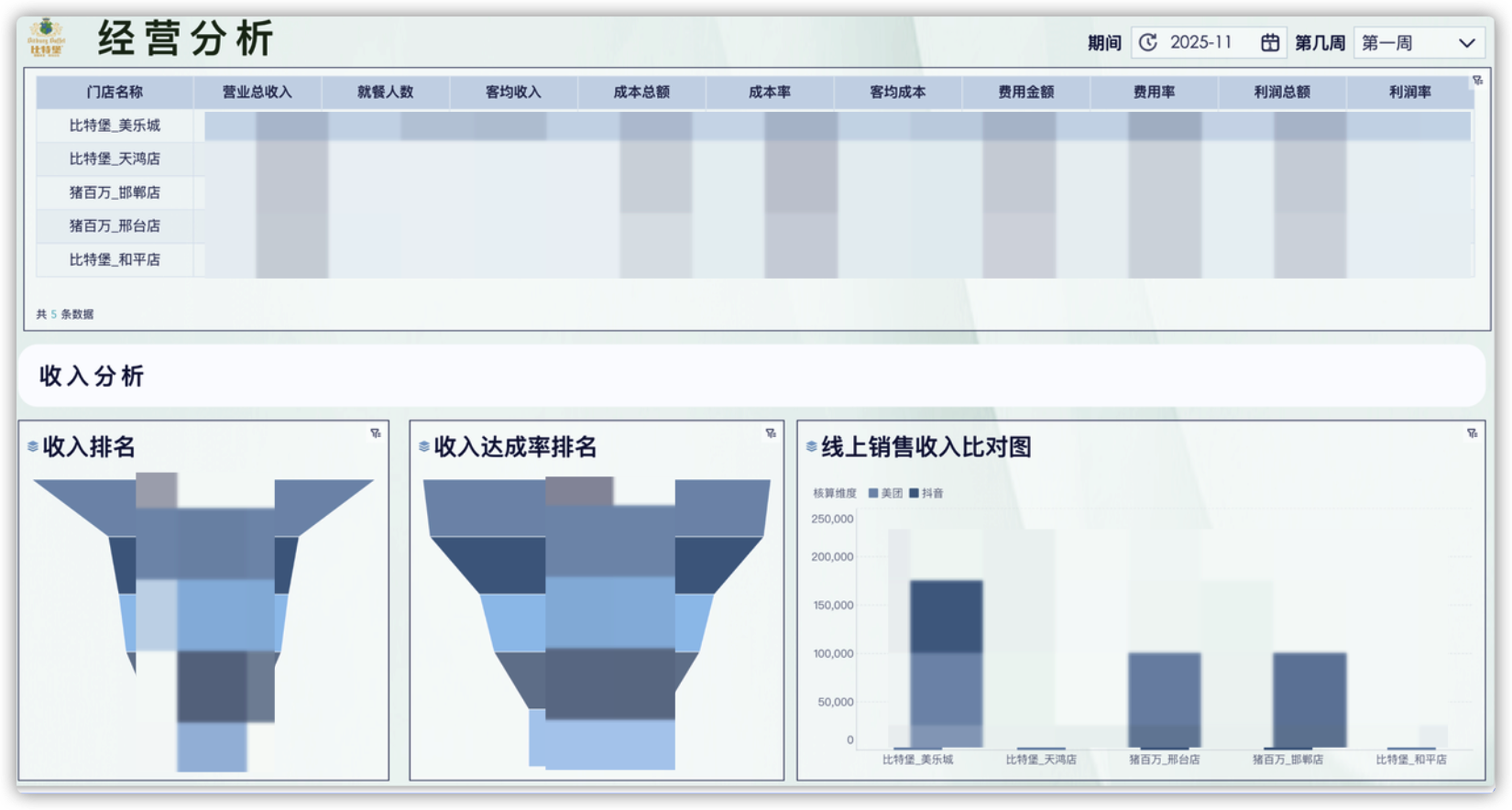Viewport: 1512px width, 810px height.
Task: Click the dropdown chevron next to 第一周
Action: [x=1466, y=43]
